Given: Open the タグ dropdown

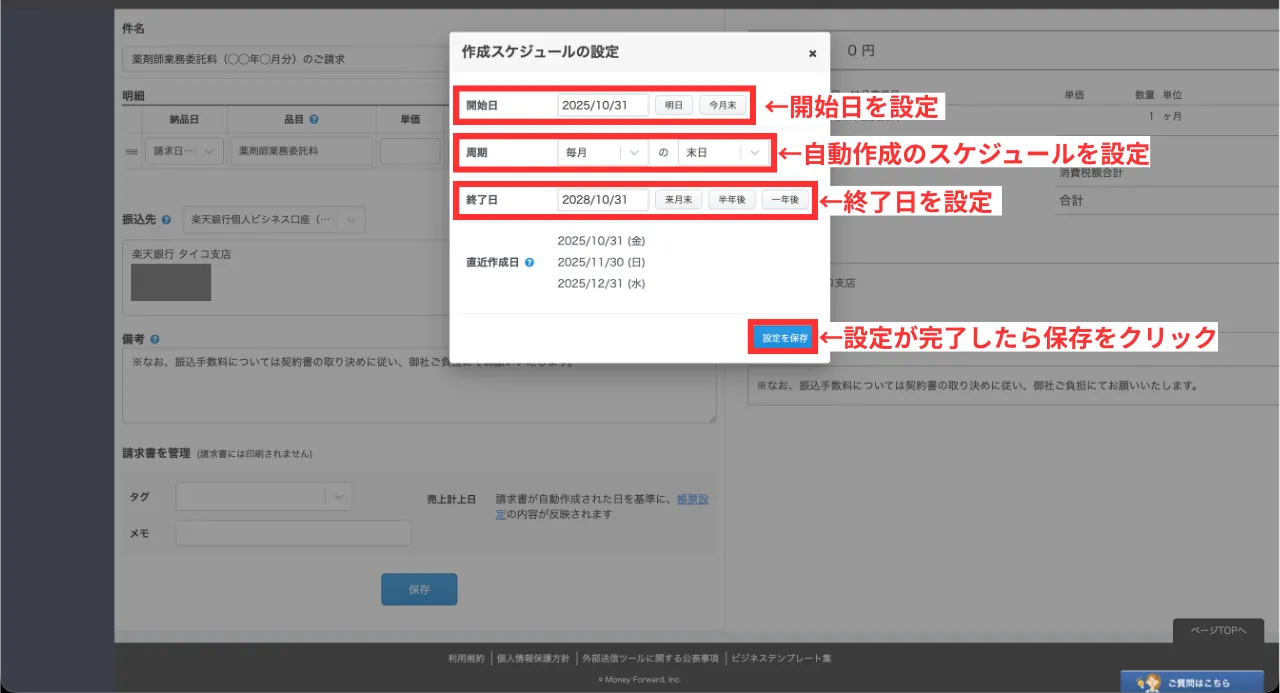Looking at the screenshot, I should (264, 496).
